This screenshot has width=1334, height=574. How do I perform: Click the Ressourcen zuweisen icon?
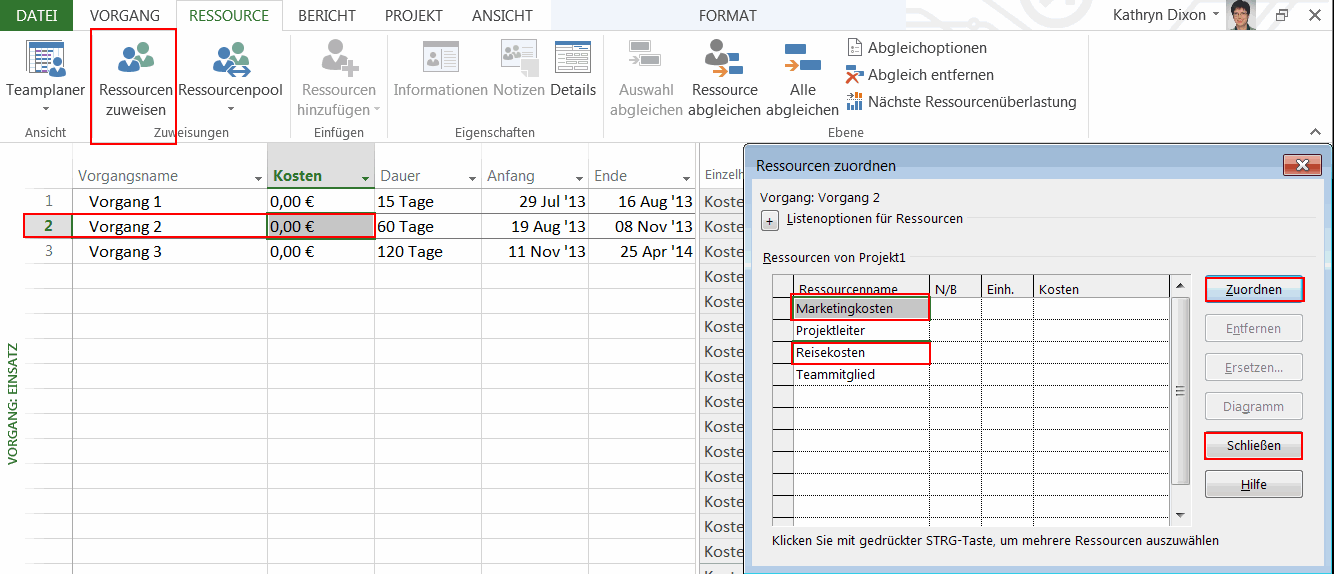pyautogui.click(x=135, y=60)
